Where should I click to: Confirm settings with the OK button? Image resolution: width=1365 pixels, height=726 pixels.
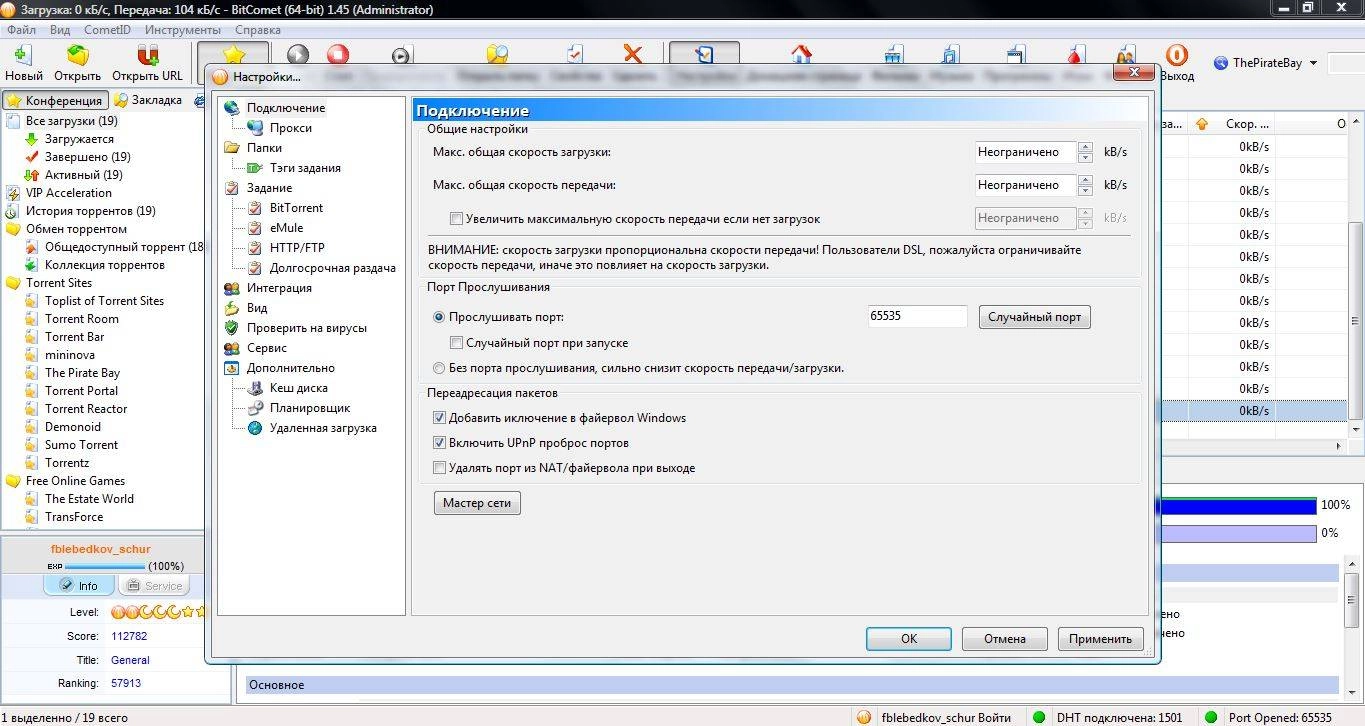click(908, 639)
